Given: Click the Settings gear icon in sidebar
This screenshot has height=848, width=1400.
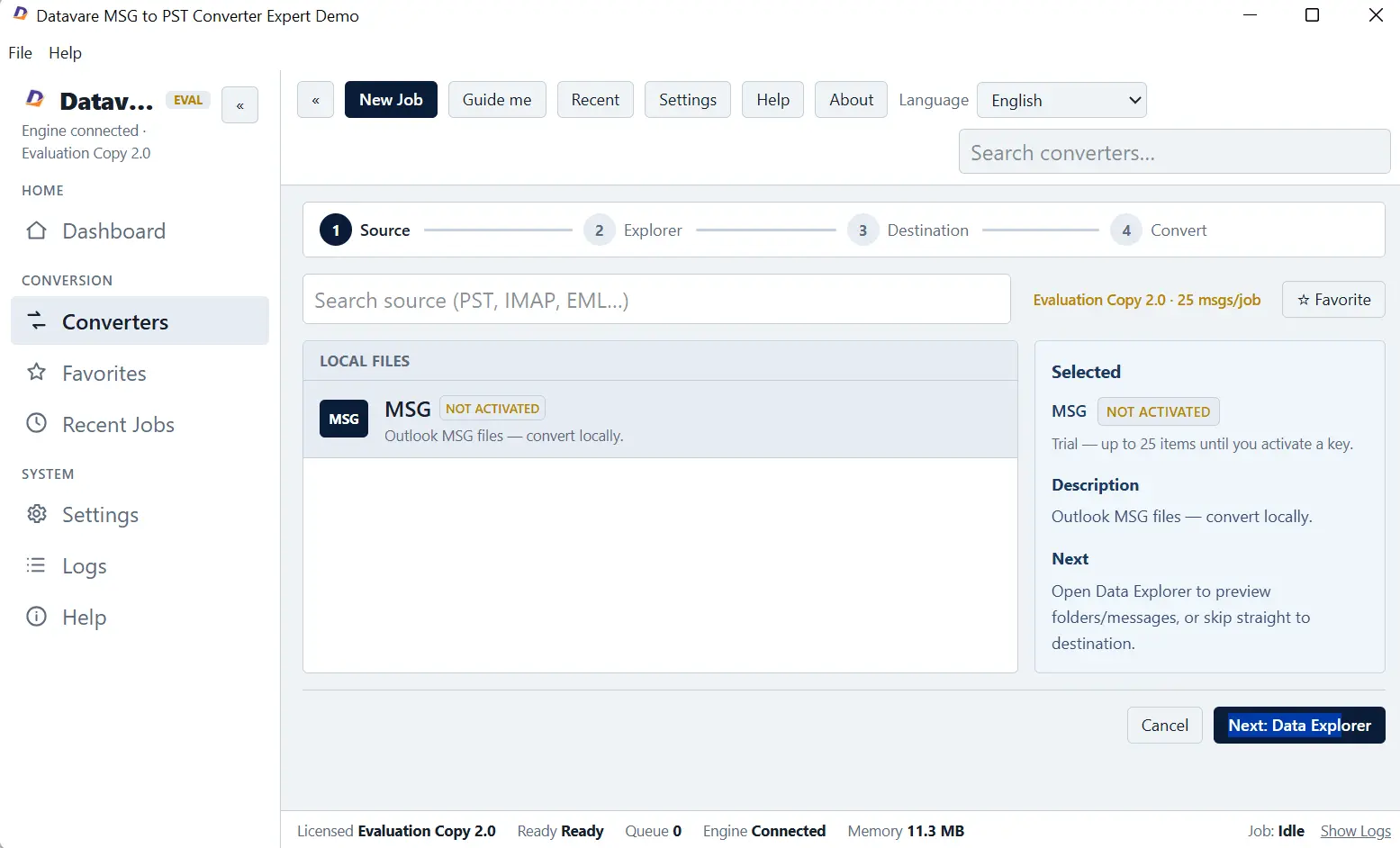Looking at the screenshot, I should tap(36, 513).
